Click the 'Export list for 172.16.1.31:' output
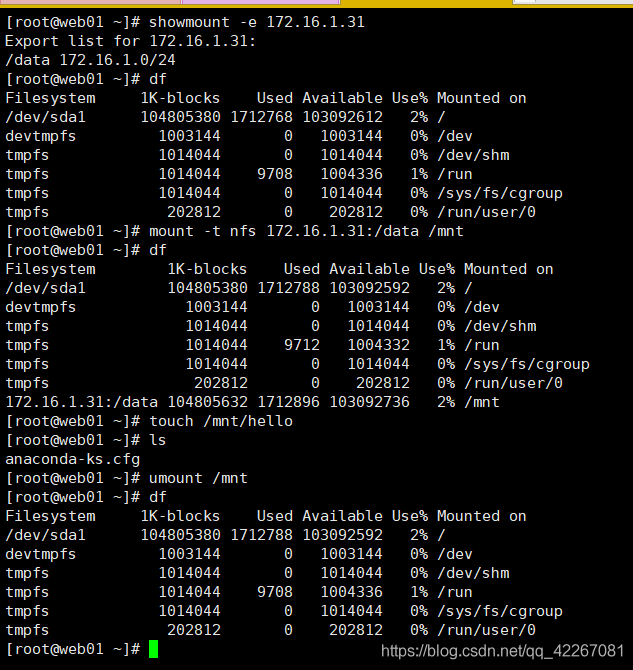 130,41
